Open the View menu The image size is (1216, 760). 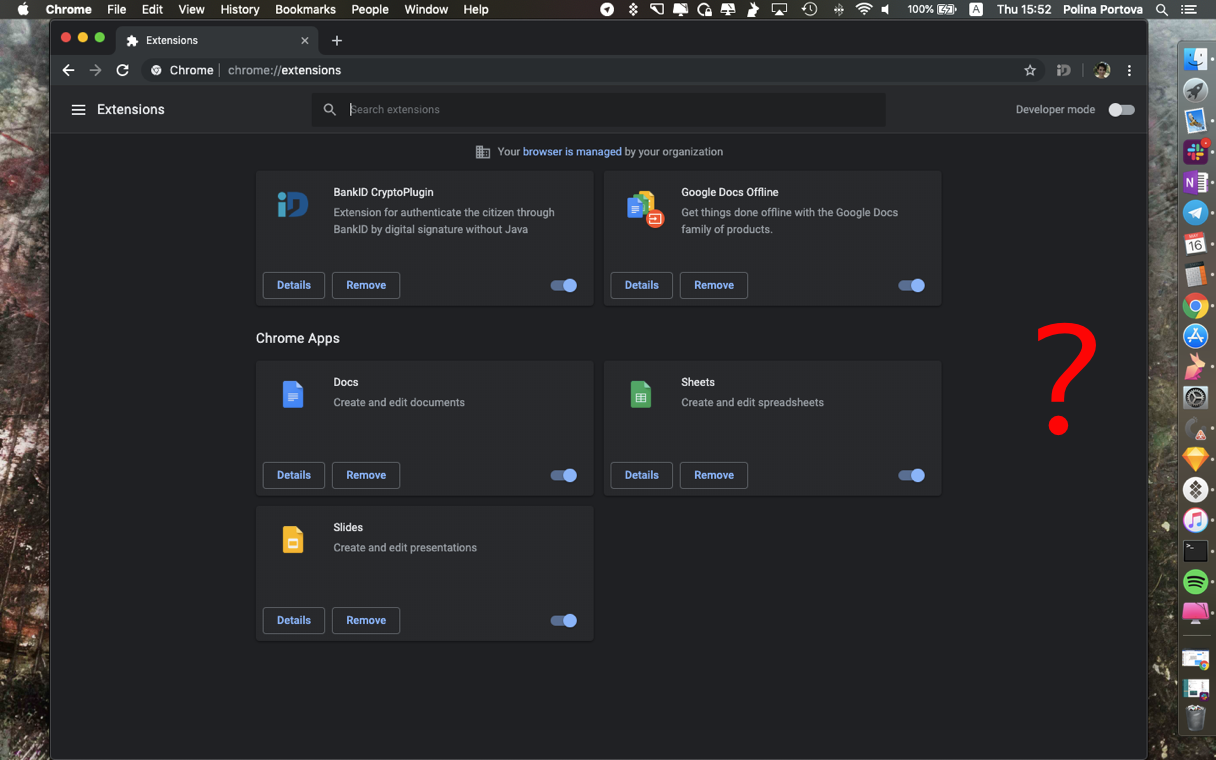191,10
